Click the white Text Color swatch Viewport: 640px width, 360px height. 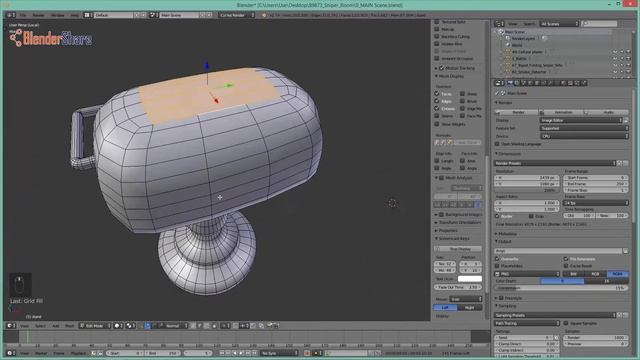point(470,279)
